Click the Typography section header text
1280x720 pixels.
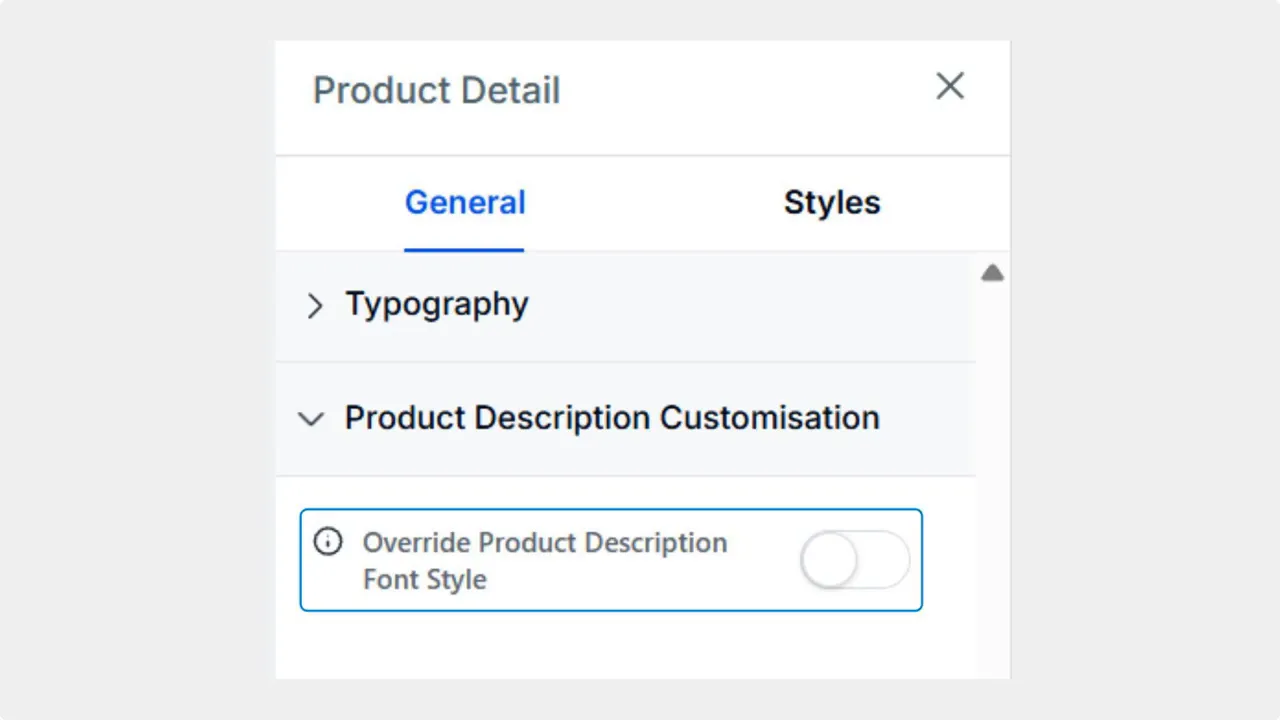click(x=437, y=304)
